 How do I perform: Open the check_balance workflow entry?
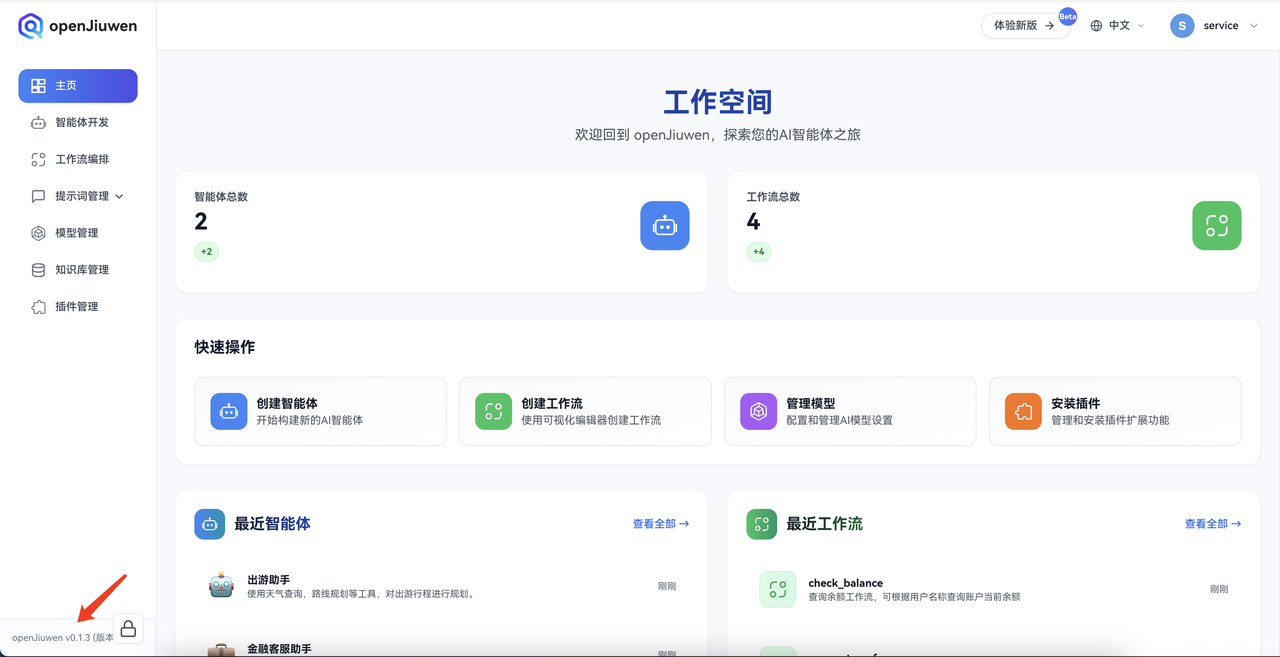[x=994, y=589]
